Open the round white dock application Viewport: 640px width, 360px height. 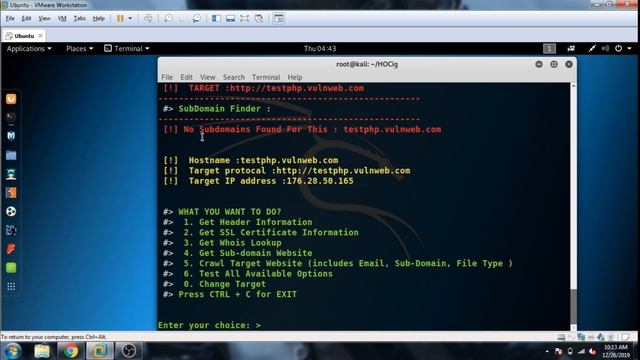(x=11, y=211)
